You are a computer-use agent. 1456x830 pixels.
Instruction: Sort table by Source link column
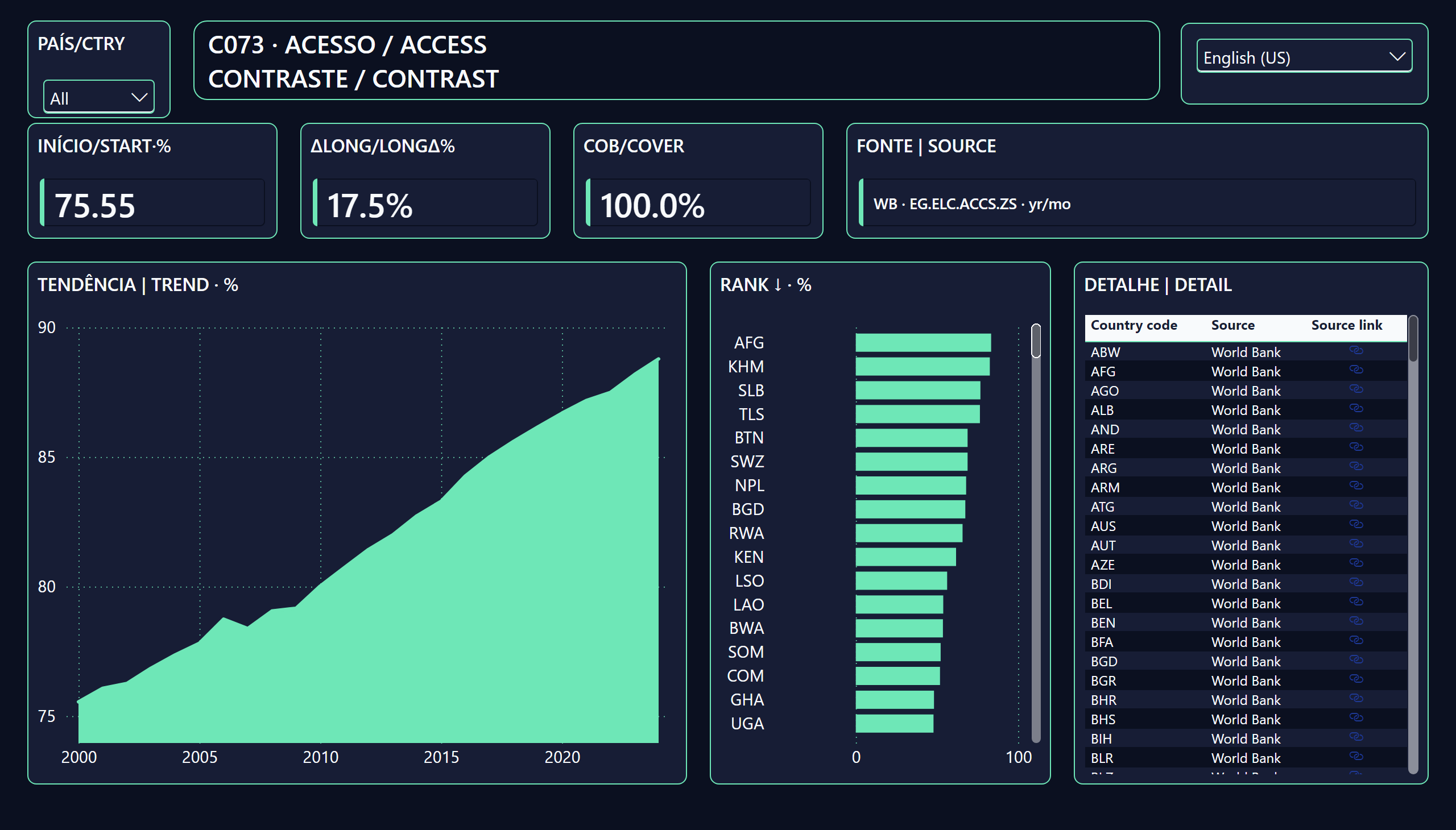click(1346, 325)
